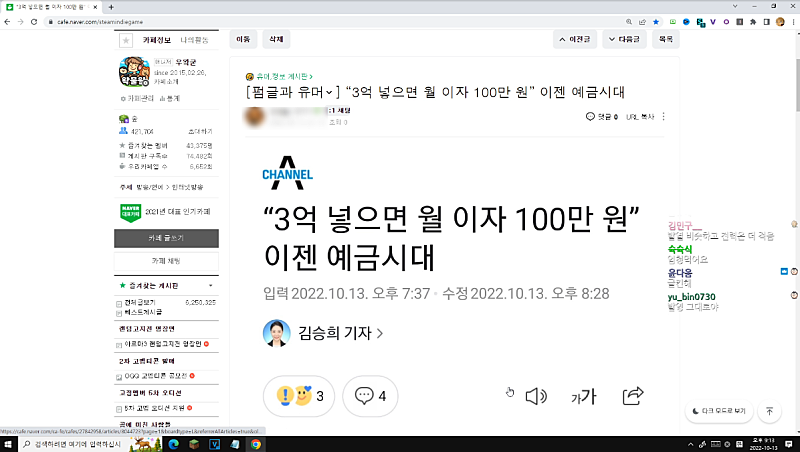Click URL 복사 to copy link

[x=640, y=117]
